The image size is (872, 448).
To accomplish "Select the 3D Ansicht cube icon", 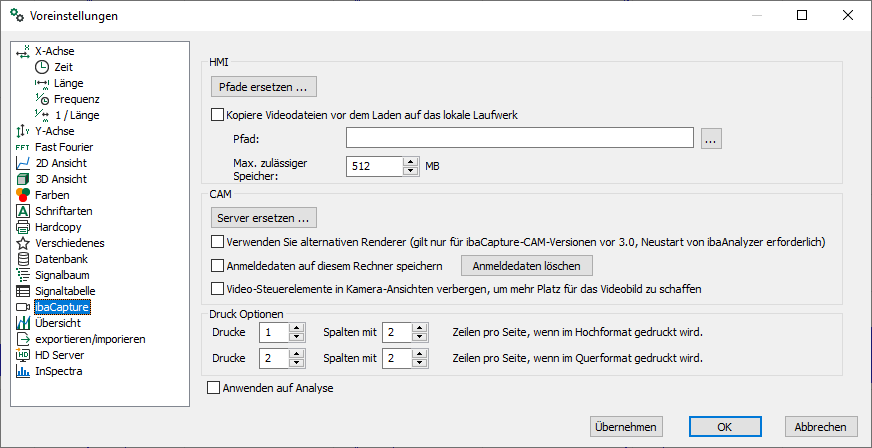I will pos(24,179).
